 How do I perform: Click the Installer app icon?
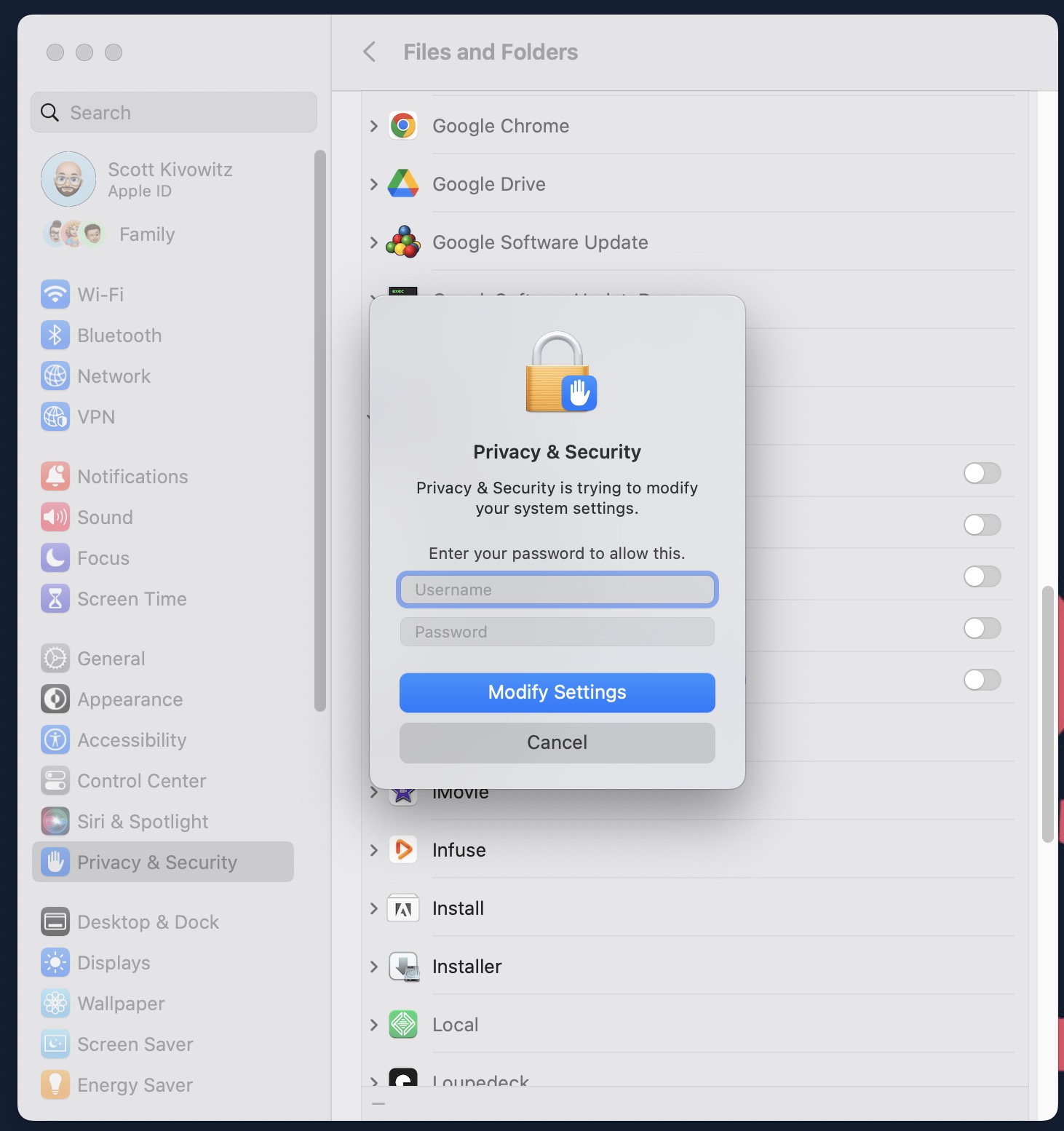pyautogui.click(x=402, y=967)
